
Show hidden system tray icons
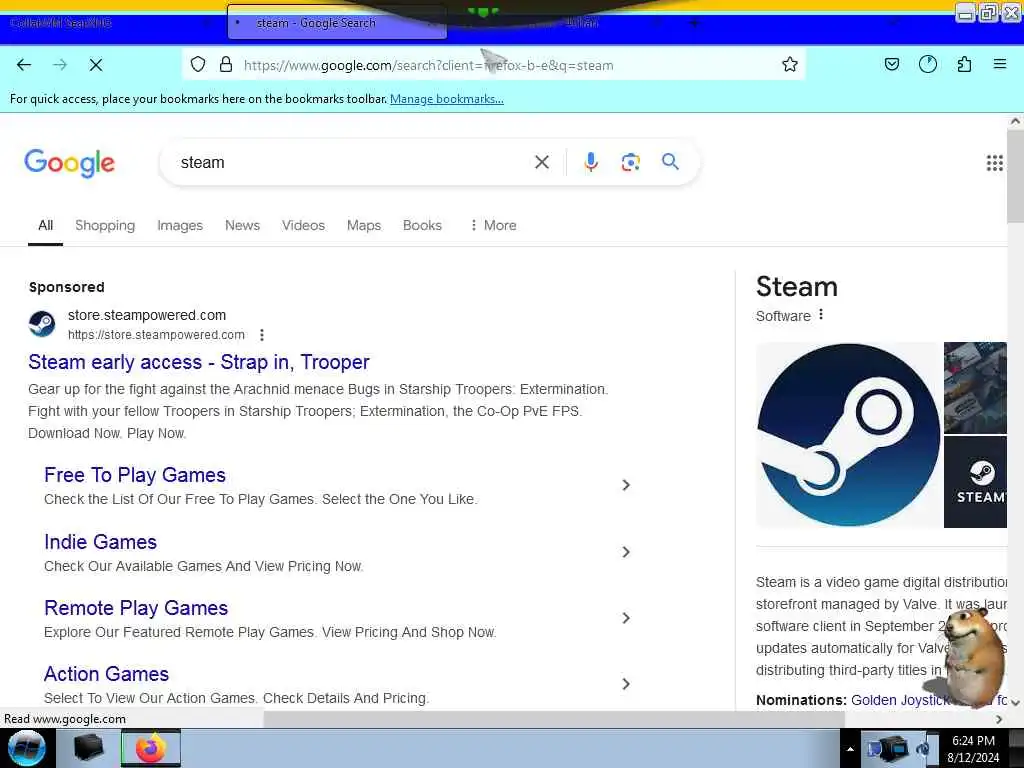850,749
